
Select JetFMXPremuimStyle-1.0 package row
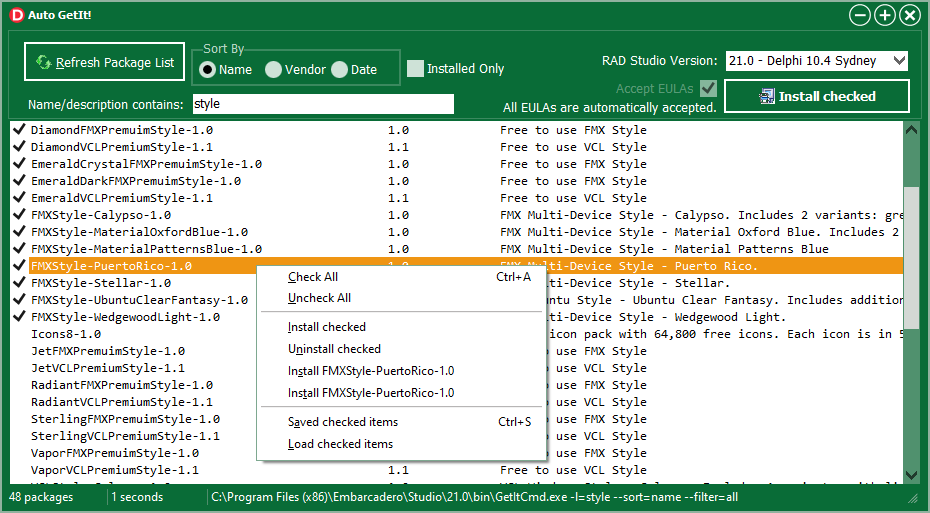pyautogui.click(x=457, y=351)
